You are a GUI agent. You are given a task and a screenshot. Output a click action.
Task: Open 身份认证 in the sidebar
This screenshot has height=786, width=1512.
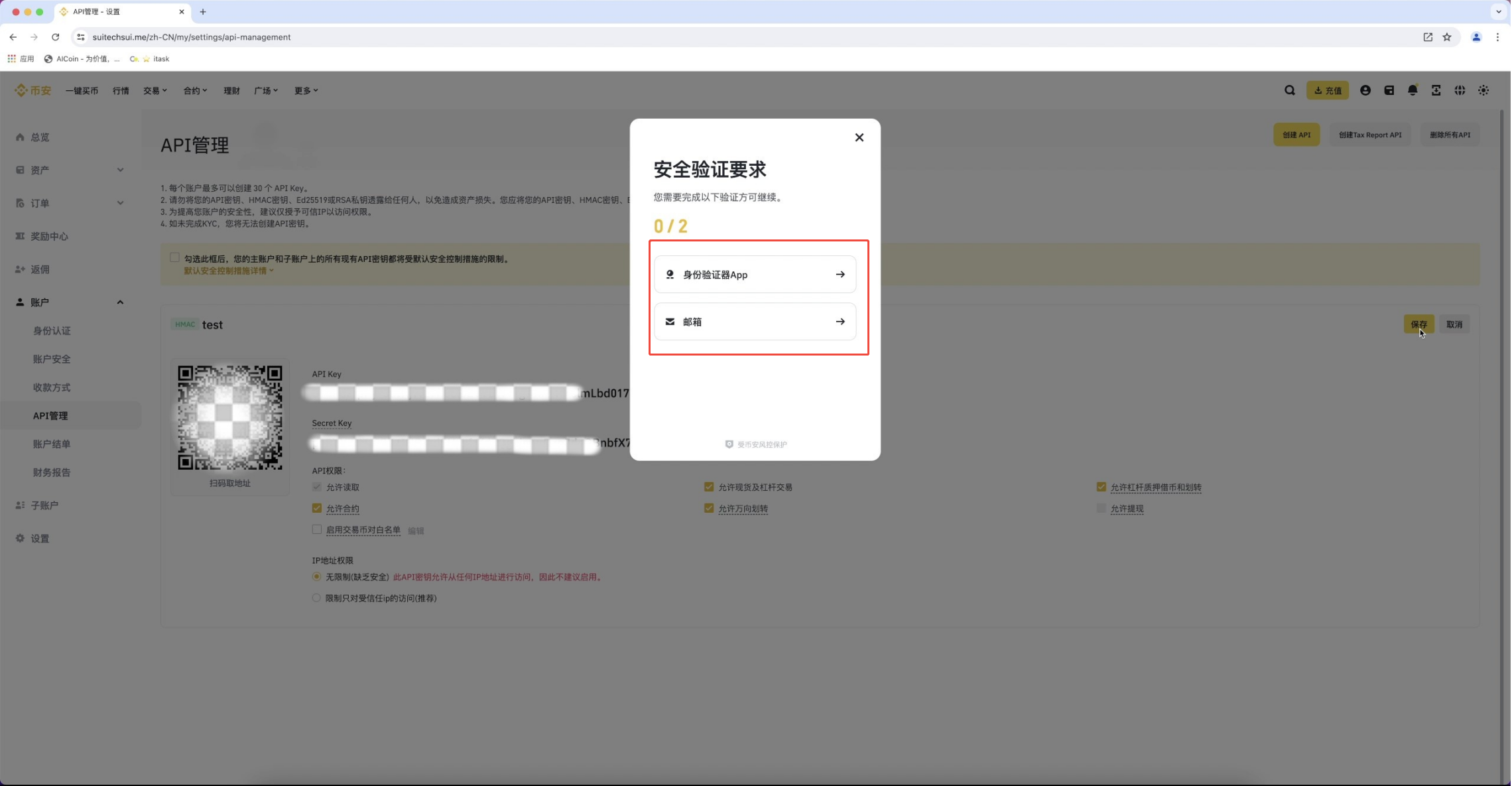tap(52, 331)
